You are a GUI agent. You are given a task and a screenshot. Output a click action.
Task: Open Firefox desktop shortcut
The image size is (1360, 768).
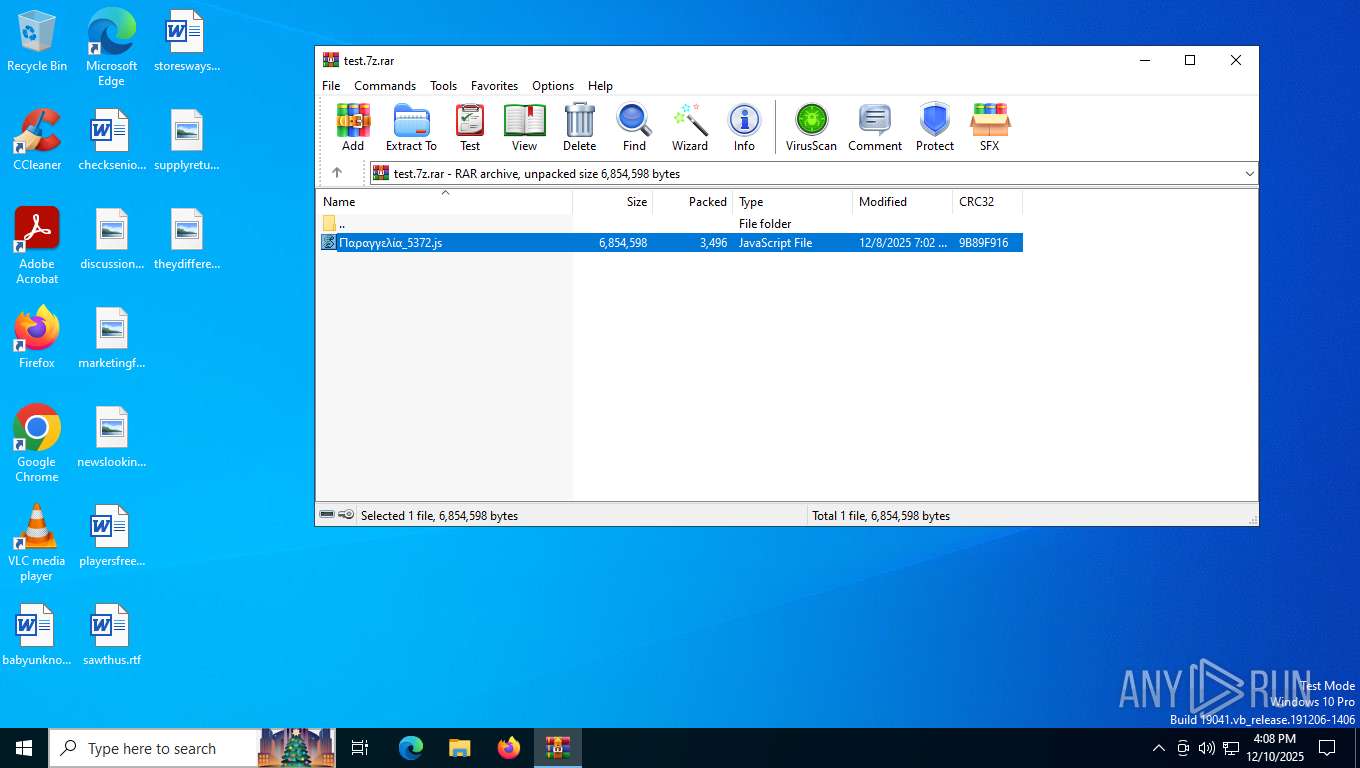[37, 338]
